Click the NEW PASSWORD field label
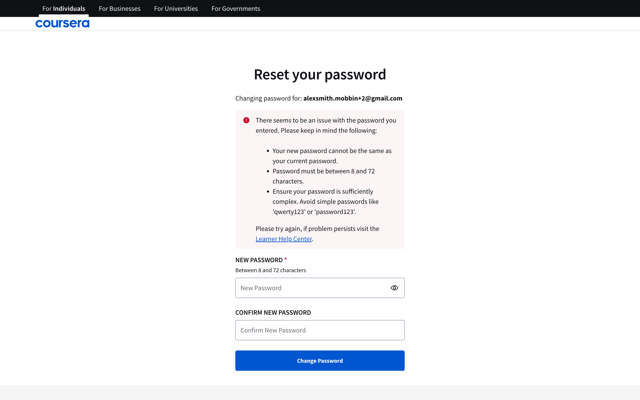 point(259,260)
